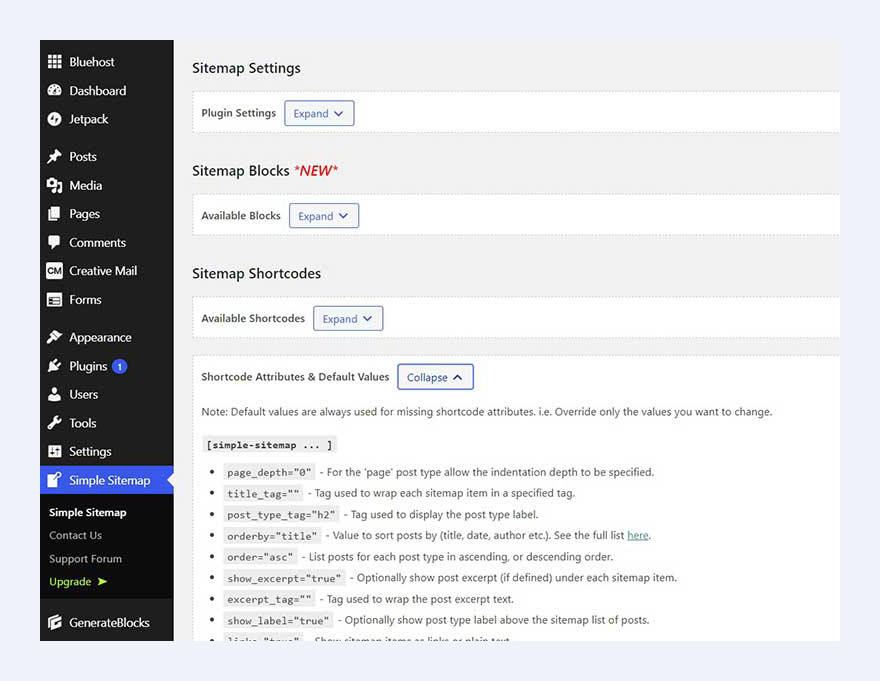Open the GenerateBlocks menu
The image size is (880, 681).
point(107,622)
